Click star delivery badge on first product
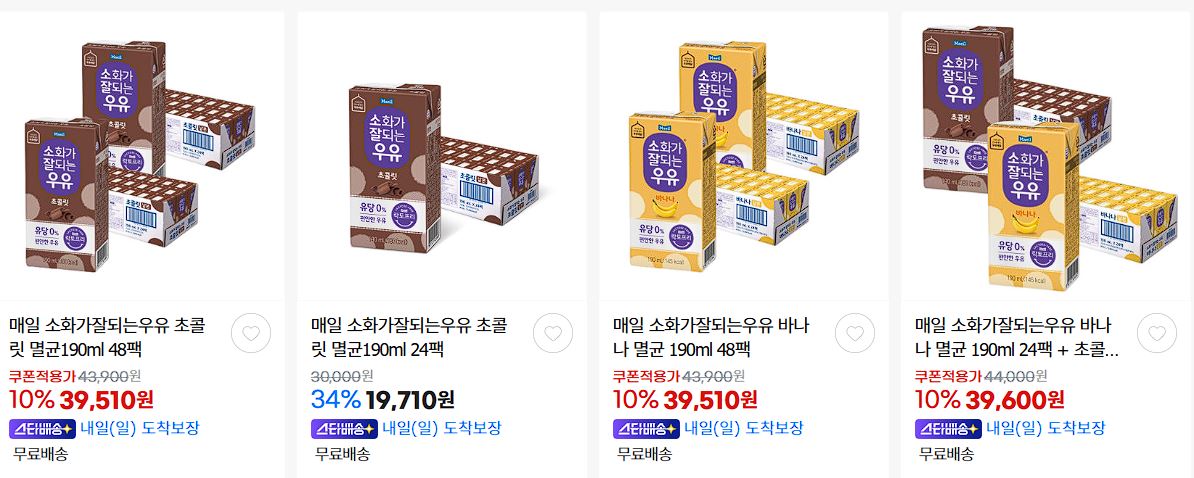Screen dimensions: 1194x478 [42, 429]
